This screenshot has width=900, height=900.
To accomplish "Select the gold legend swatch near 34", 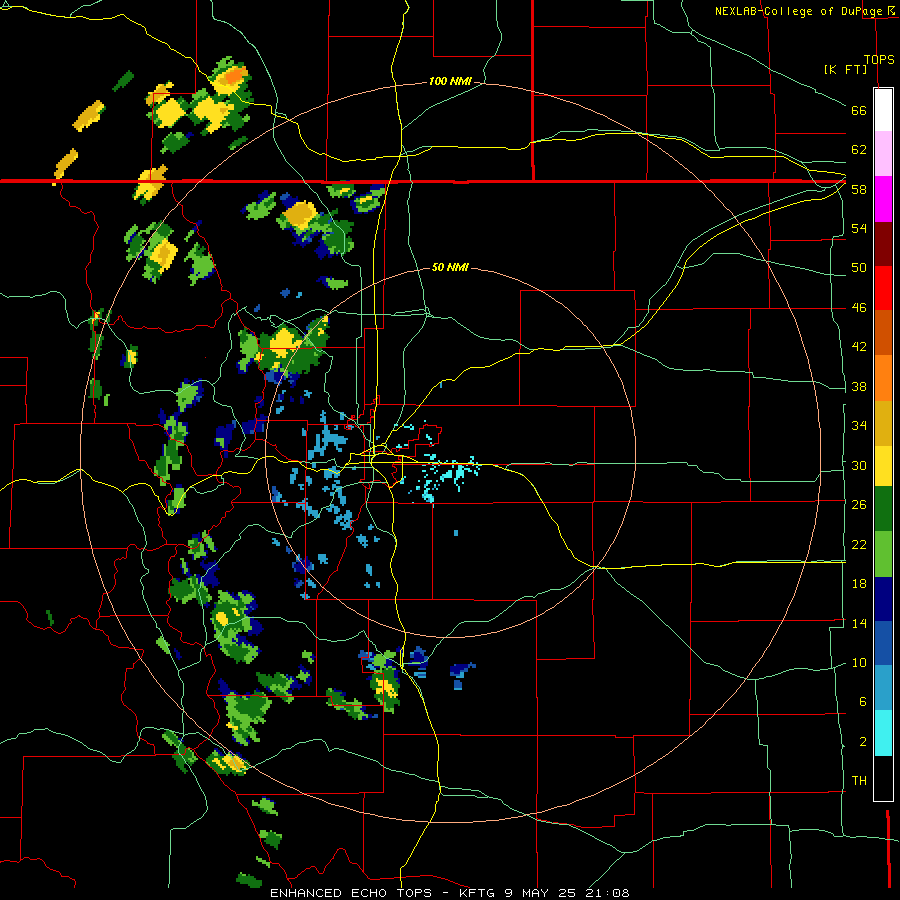I will [x=883, y=423].
